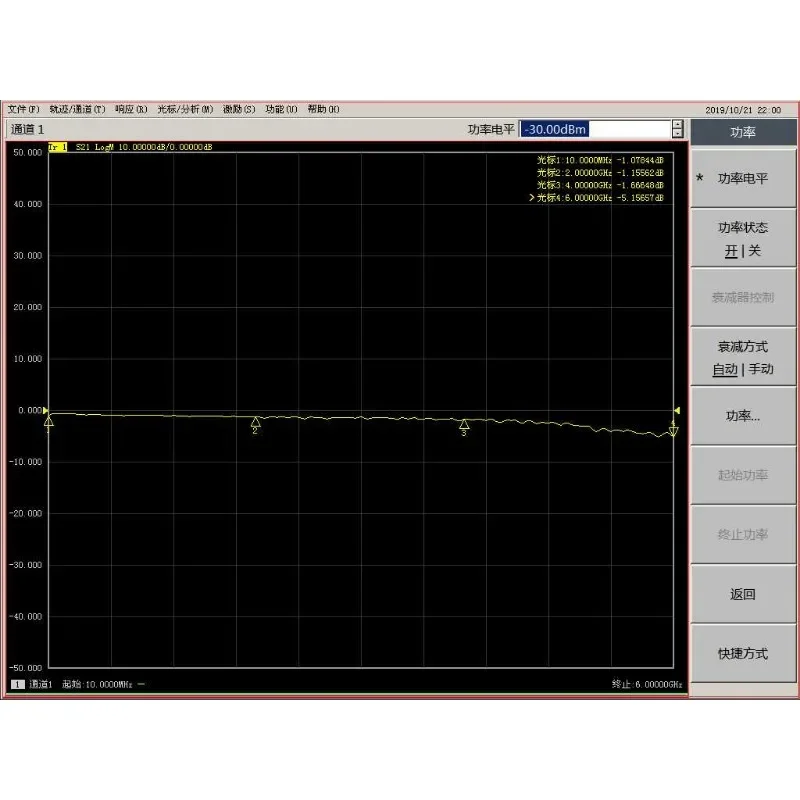Click the 光标2: 2.00000GHz readout

pyautogui.click(x=600, y=173)
